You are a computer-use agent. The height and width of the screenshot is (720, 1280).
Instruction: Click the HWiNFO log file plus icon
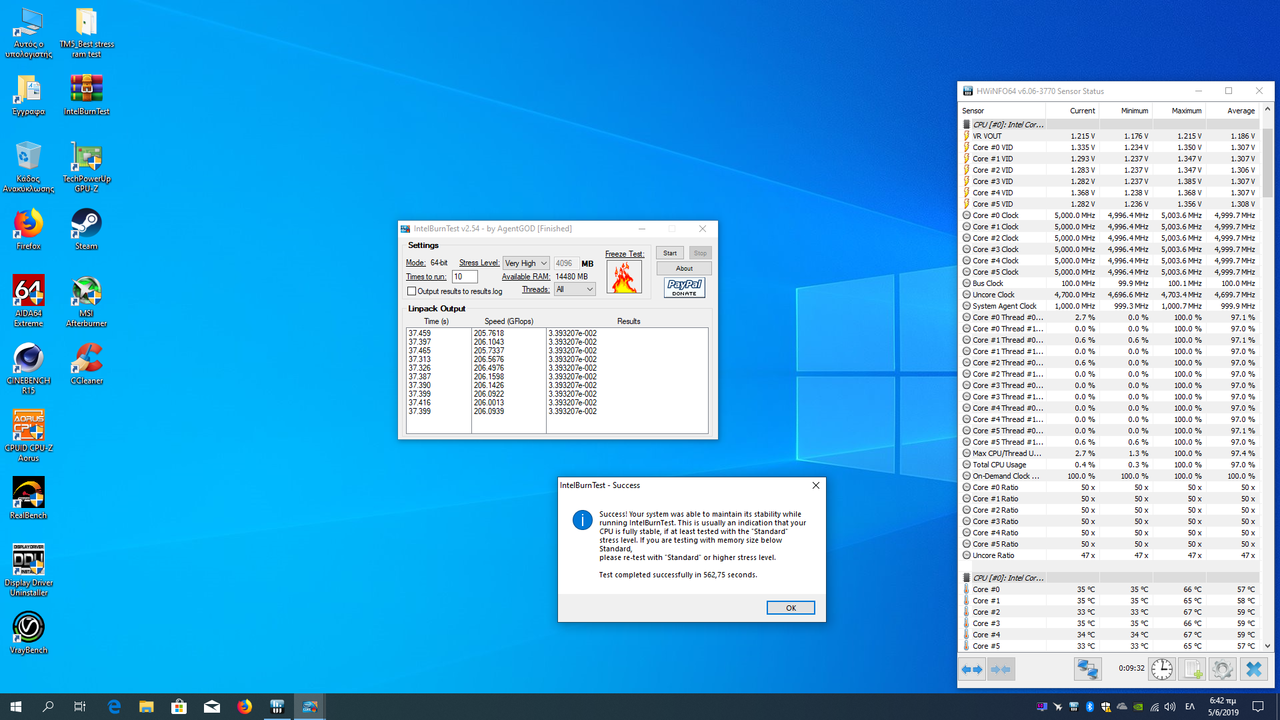click(1192, 669)
